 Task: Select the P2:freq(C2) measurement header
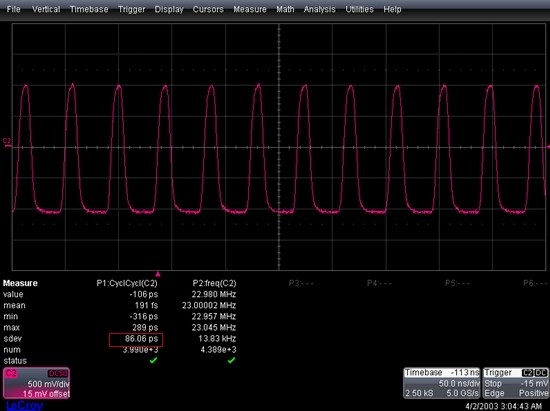coord(214,283)
